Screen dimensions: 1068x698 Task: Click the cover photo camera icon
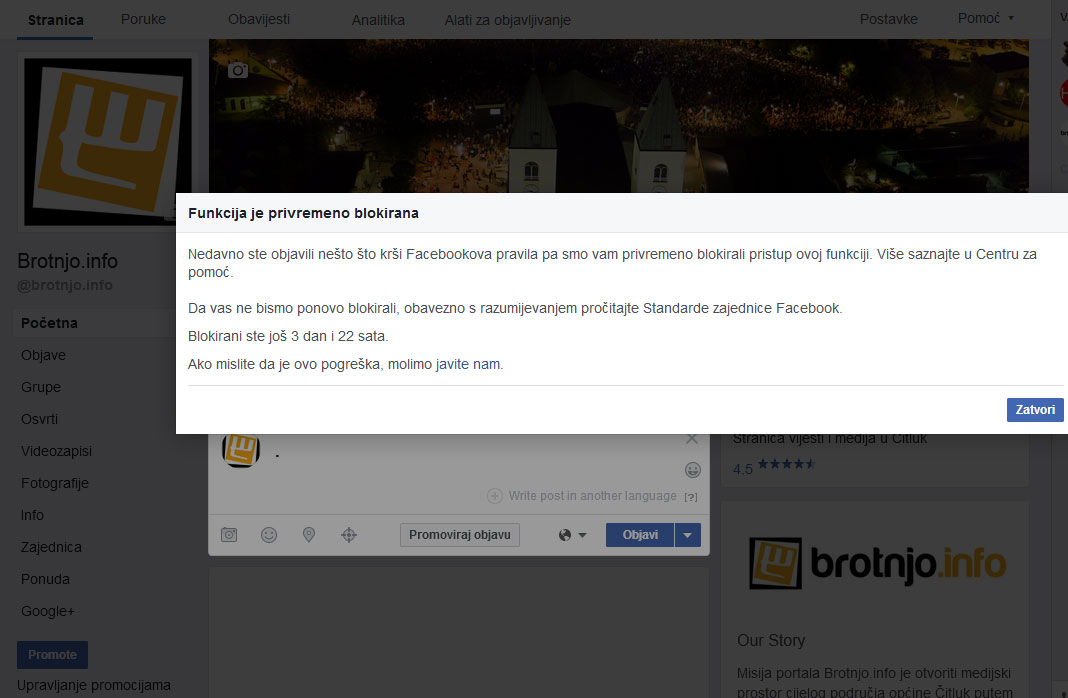pyautogui.click(x=237, y=70)
